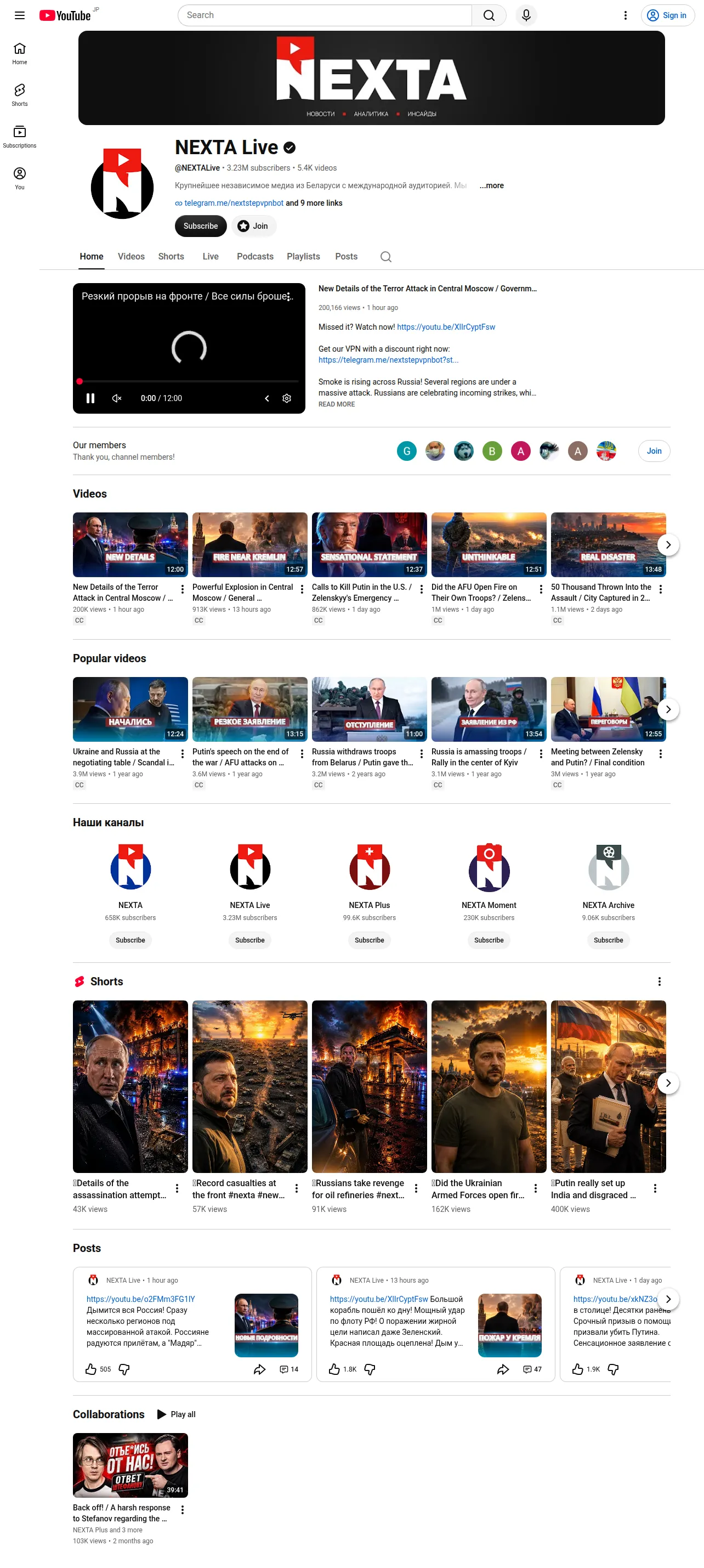Join from the Our members section
Viewport: 704px width, 1568px height.
tap(654, 451)
